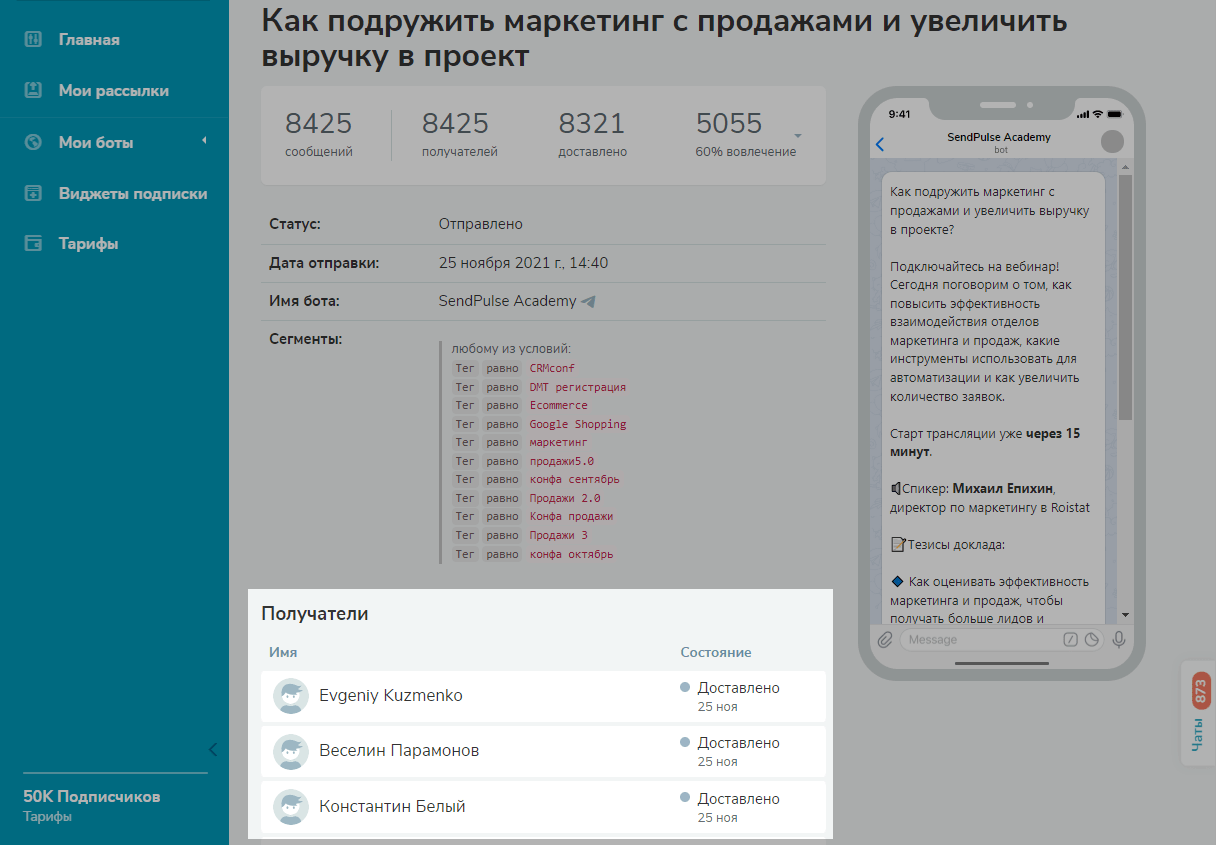Tap the microphone icon in phone preview
1216x845 pixels.
tap(1118, 640)
